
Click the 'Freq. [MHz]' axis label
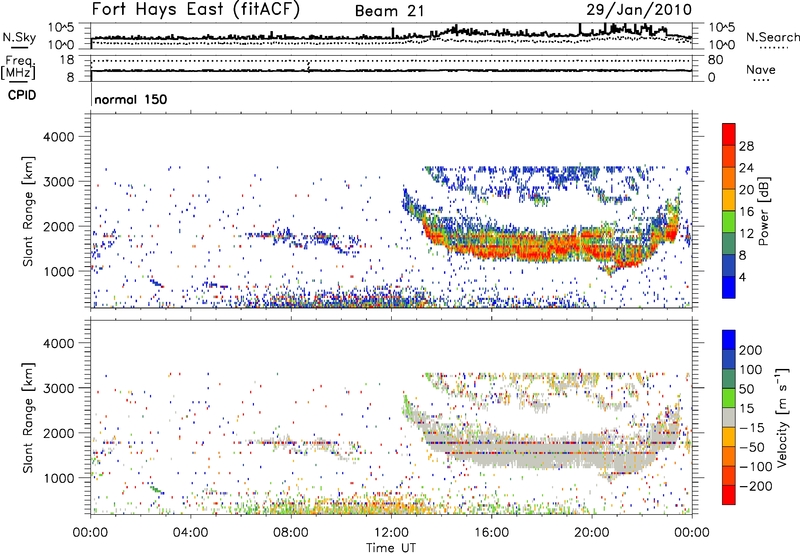point(18,68)
